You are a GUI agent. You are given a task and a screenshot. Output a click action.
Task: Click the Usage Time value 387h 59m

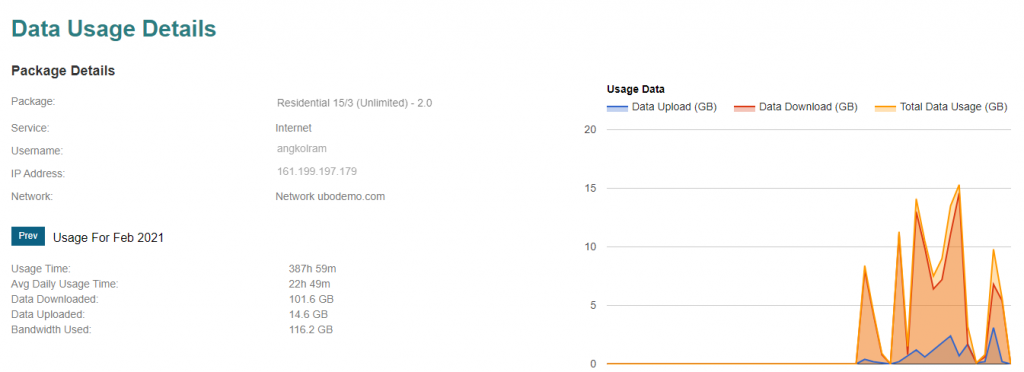coord(312,268)
